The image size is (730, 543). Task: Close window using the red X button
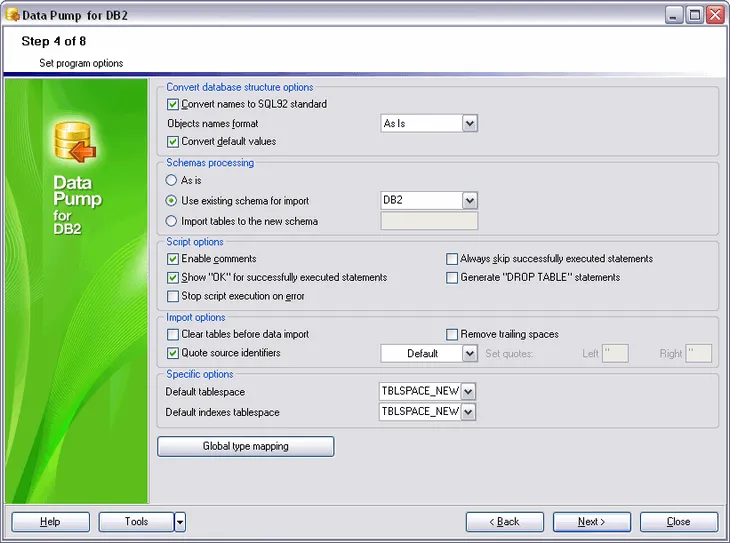[715, 15]
